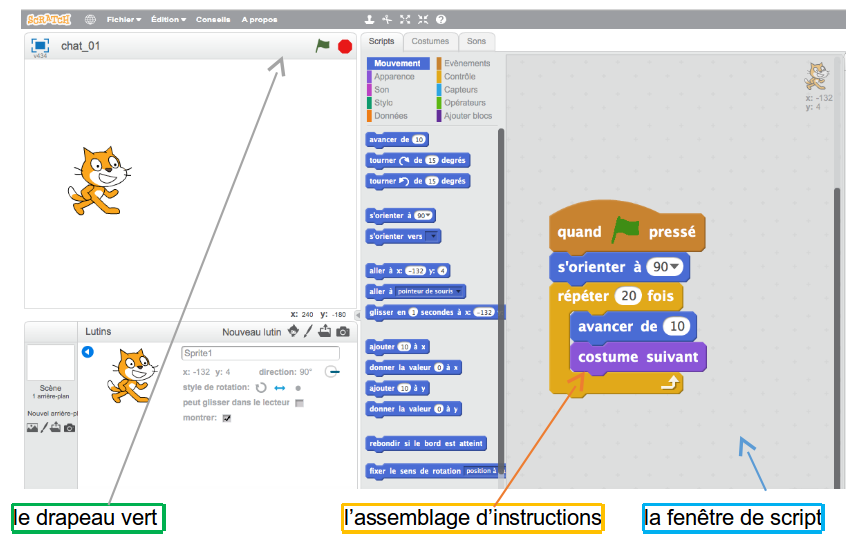The image size is (860, 541).
Task: Choose the Apparence block category
Action: click(394, 76)
